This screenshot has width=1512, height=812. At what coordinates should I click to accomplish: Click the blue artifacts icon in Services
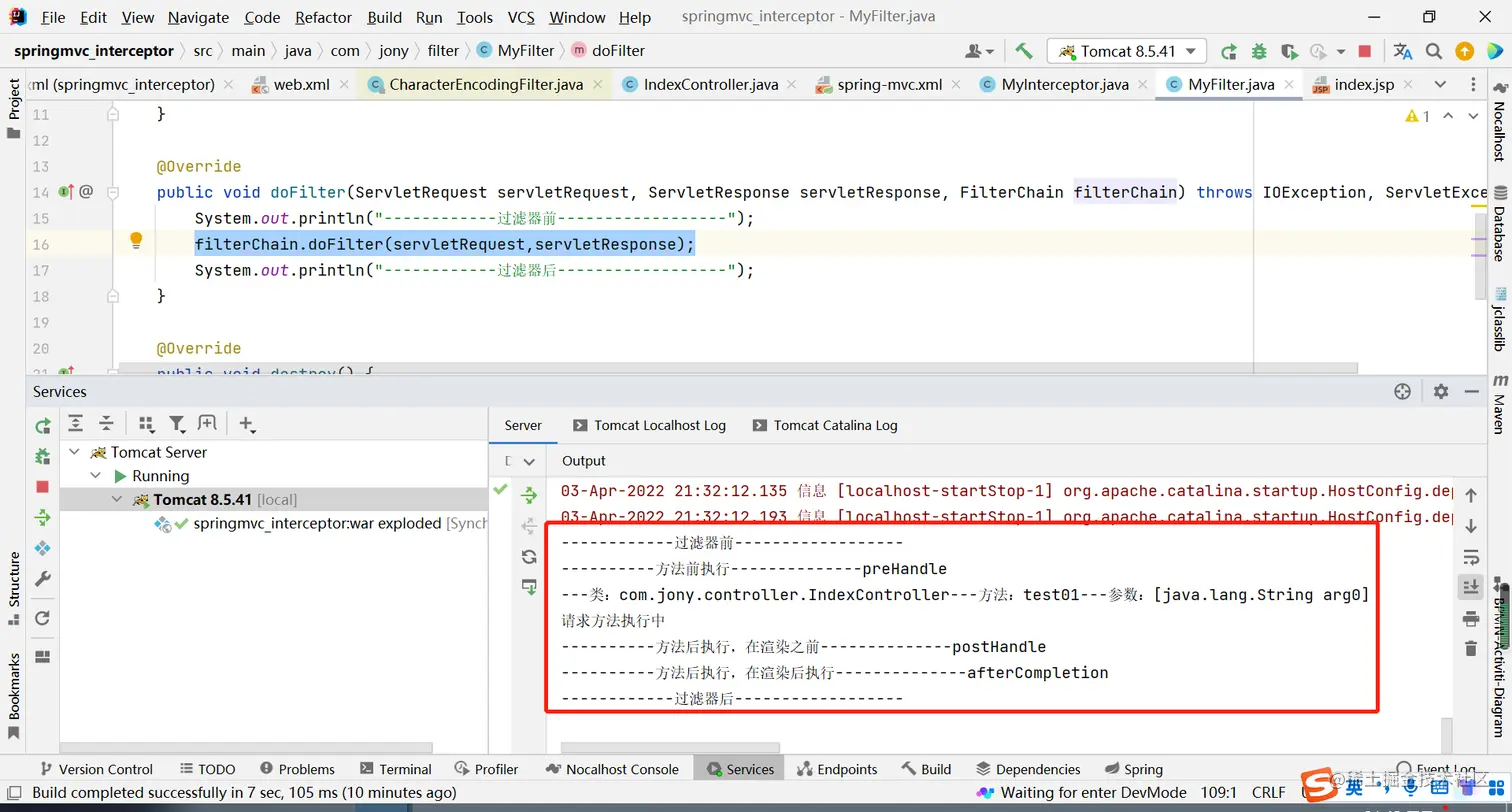42,548
